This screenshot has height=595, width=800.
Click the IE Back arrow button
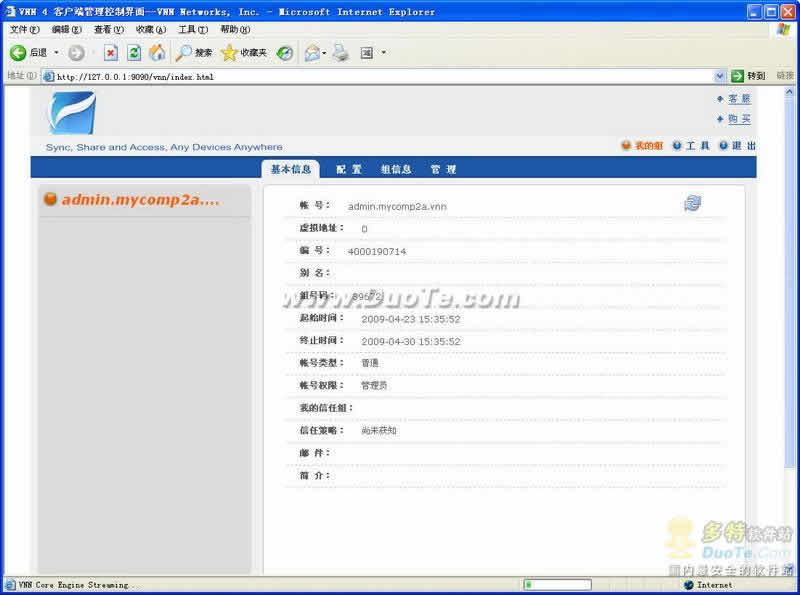coord(18,53)
